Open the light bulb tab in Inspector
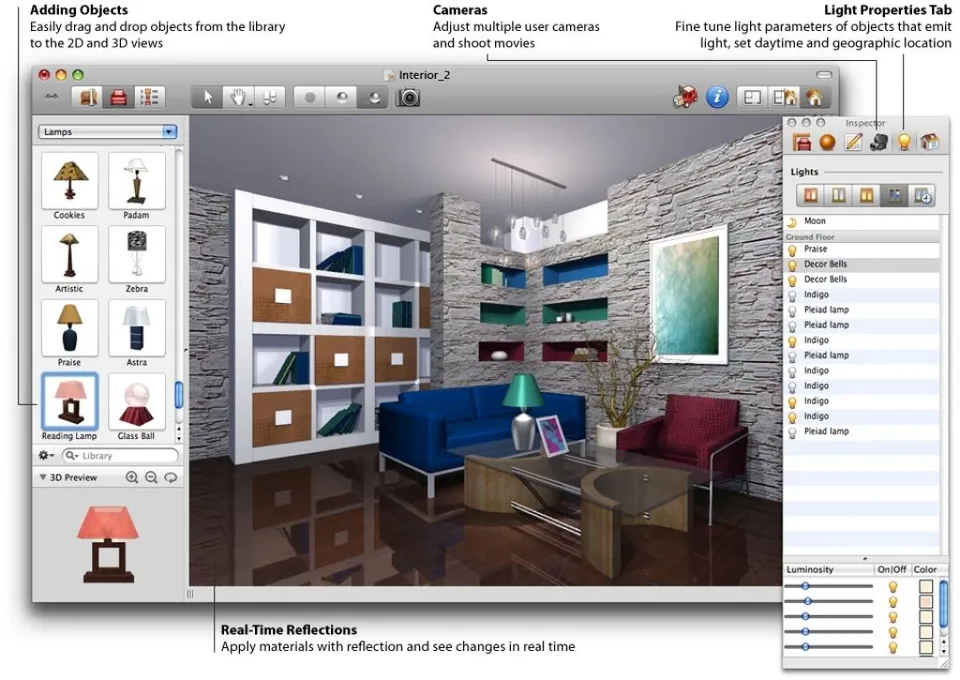 [x=904, y=142]
